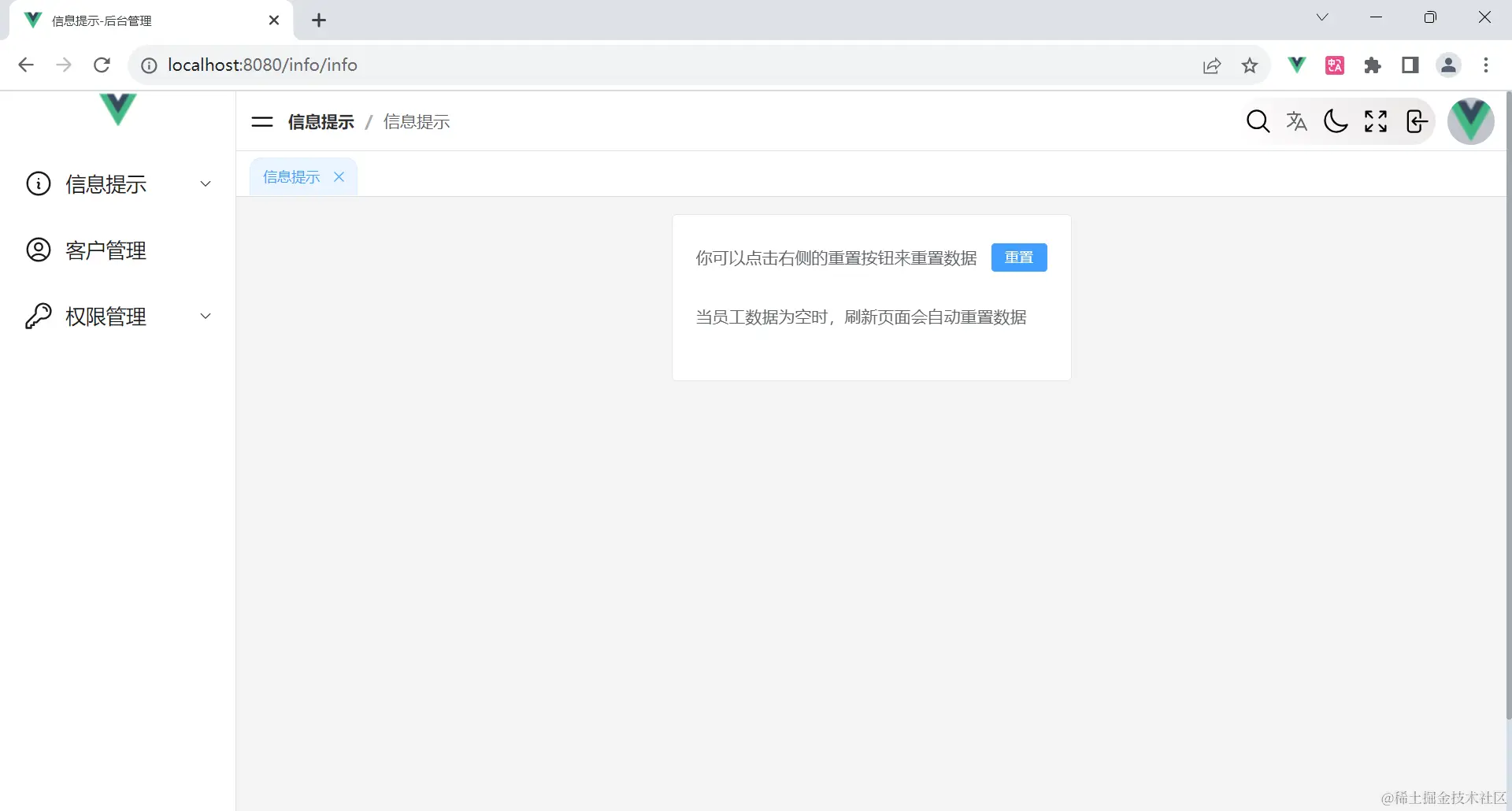Screen dimensions: 1512x811
Task: Click the browser forward arrow
Action: (x=64, y=65)
